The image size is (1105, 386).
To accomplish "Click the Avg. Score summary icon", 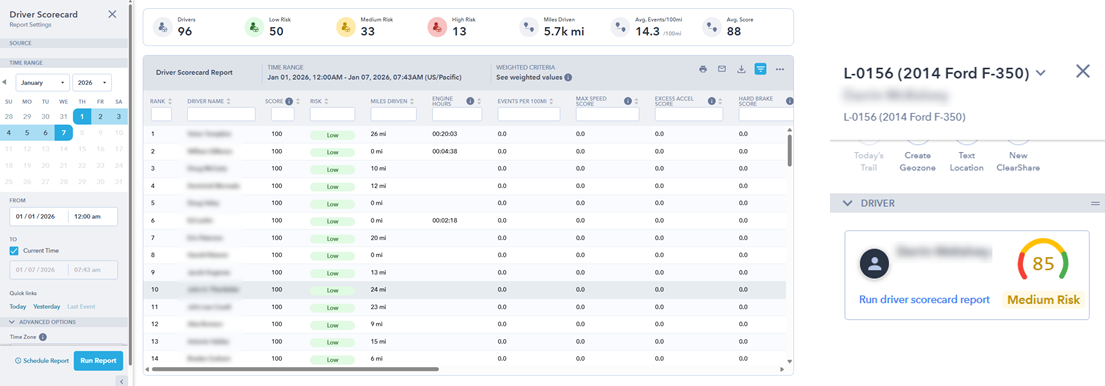I will tap(712, 27).
